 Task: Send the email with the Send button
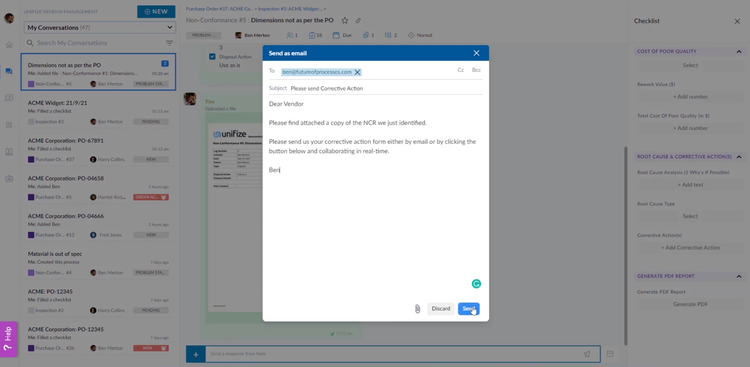468,309
